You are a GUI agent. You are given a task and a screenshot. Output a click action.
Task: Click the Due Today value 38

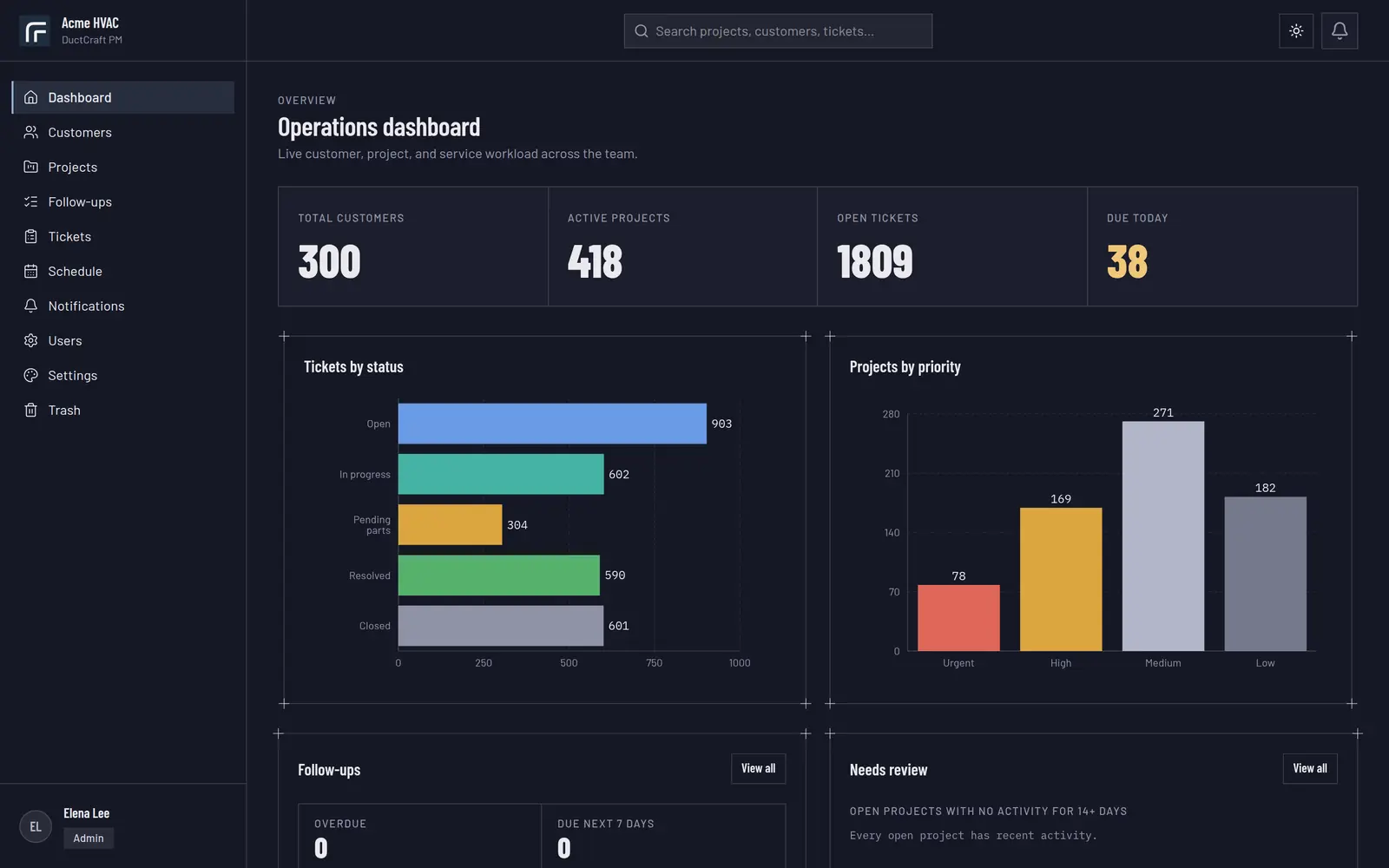[x=1127, y=261]
